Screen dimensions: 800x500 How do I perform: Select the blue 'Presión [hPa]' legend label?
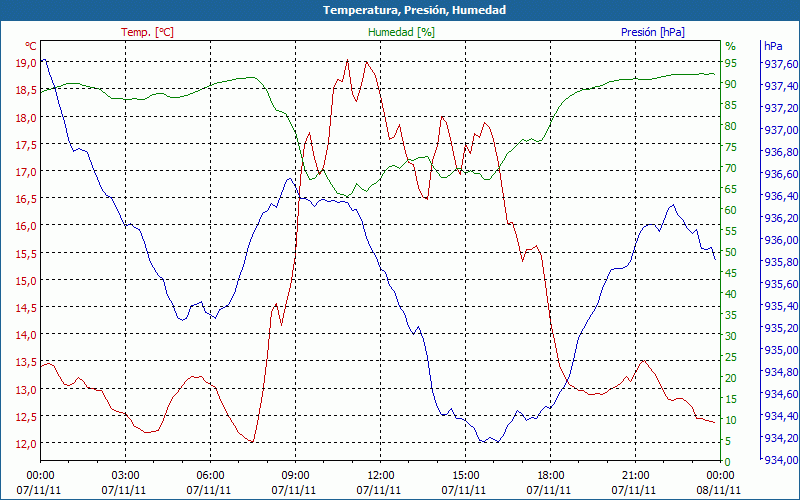tap(653, 32)
